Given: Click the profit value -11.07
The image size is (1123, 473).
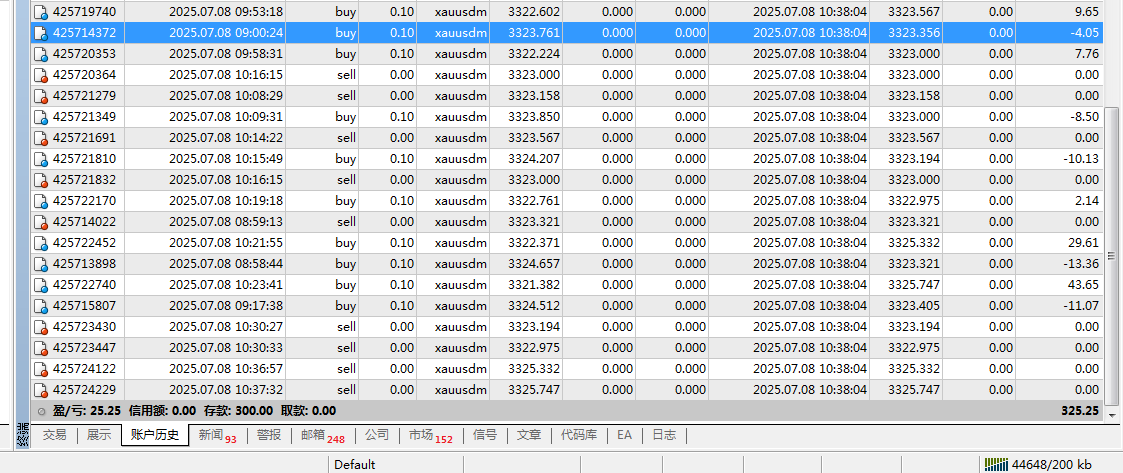Looking at the screenshot, I should (x=1083, y=305).
